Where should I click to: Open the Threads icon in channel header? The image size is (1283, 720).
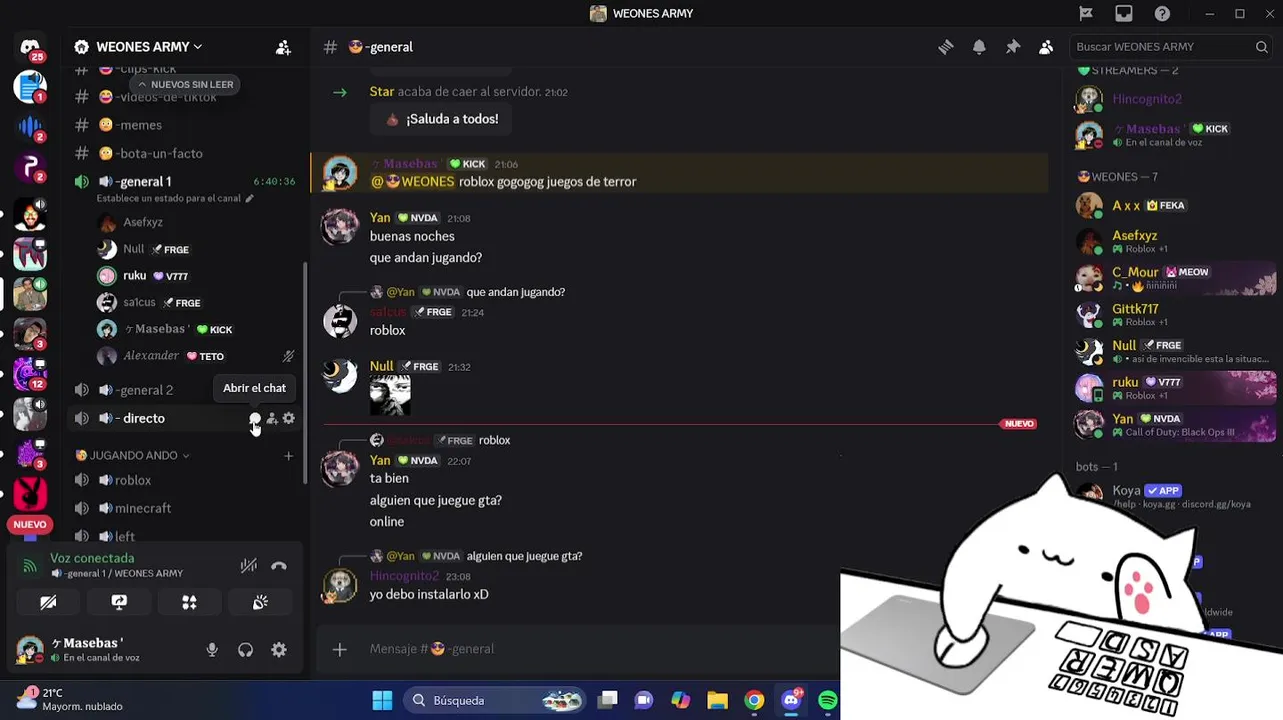945,47
